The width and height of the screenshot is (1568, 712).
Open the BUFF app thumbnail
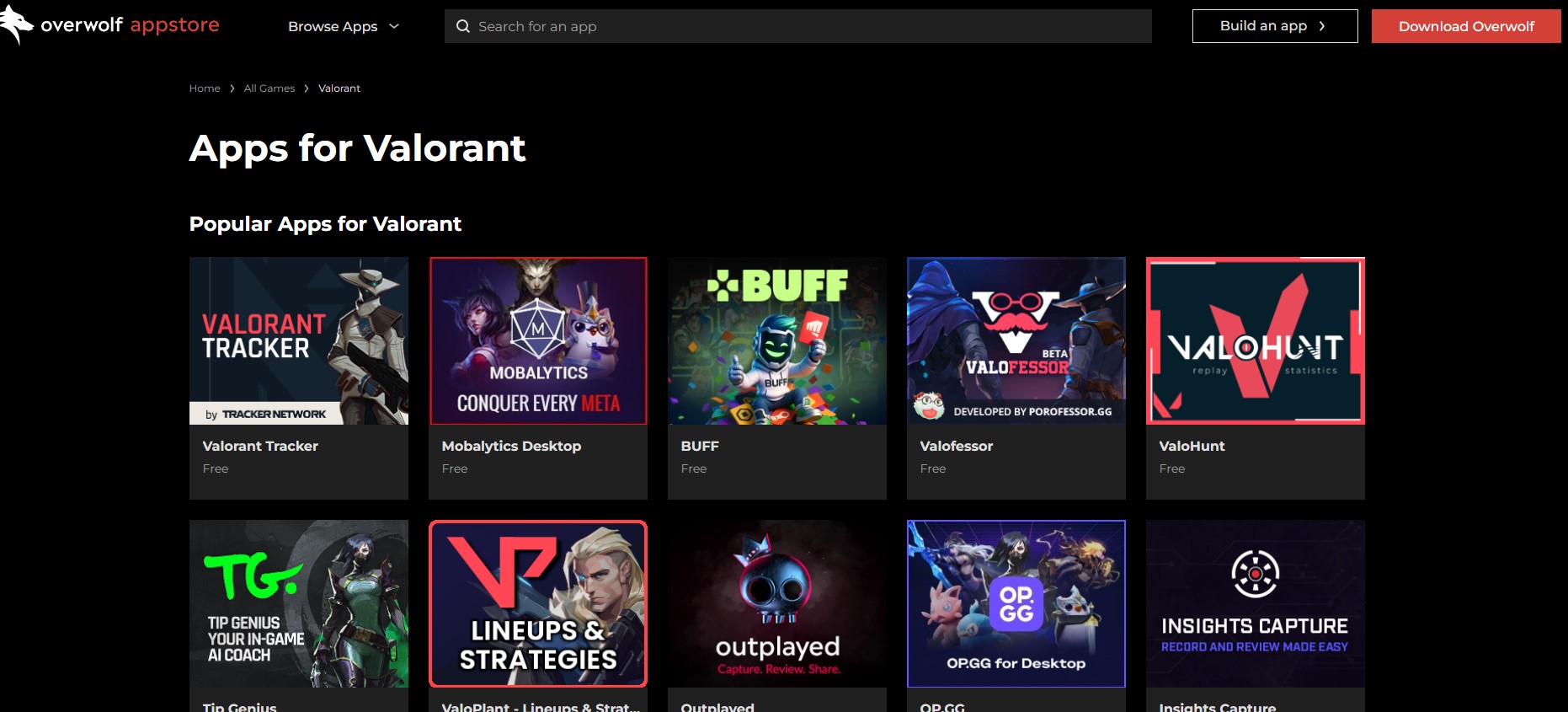click(777, 340)
